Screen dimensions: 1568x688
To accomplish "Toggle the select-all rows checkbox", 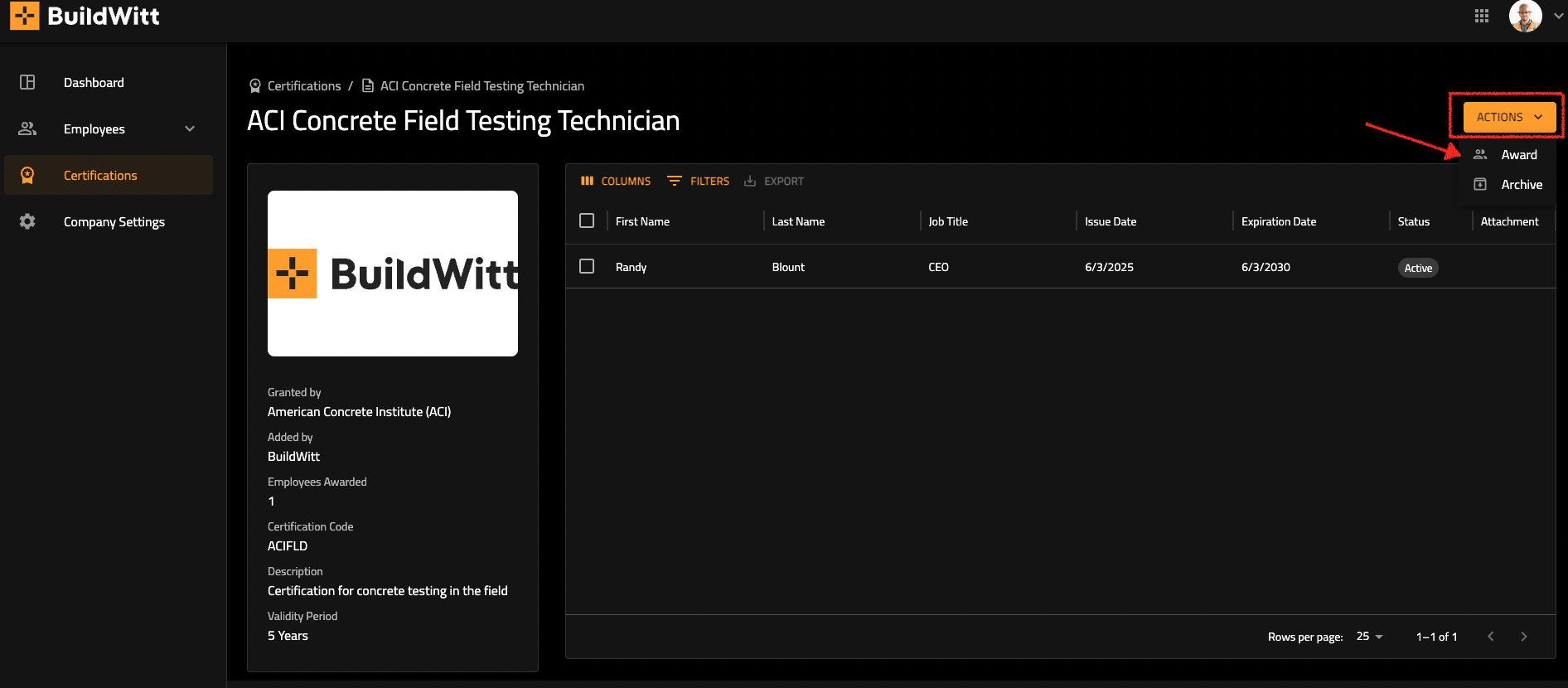I will click(587, 220).
